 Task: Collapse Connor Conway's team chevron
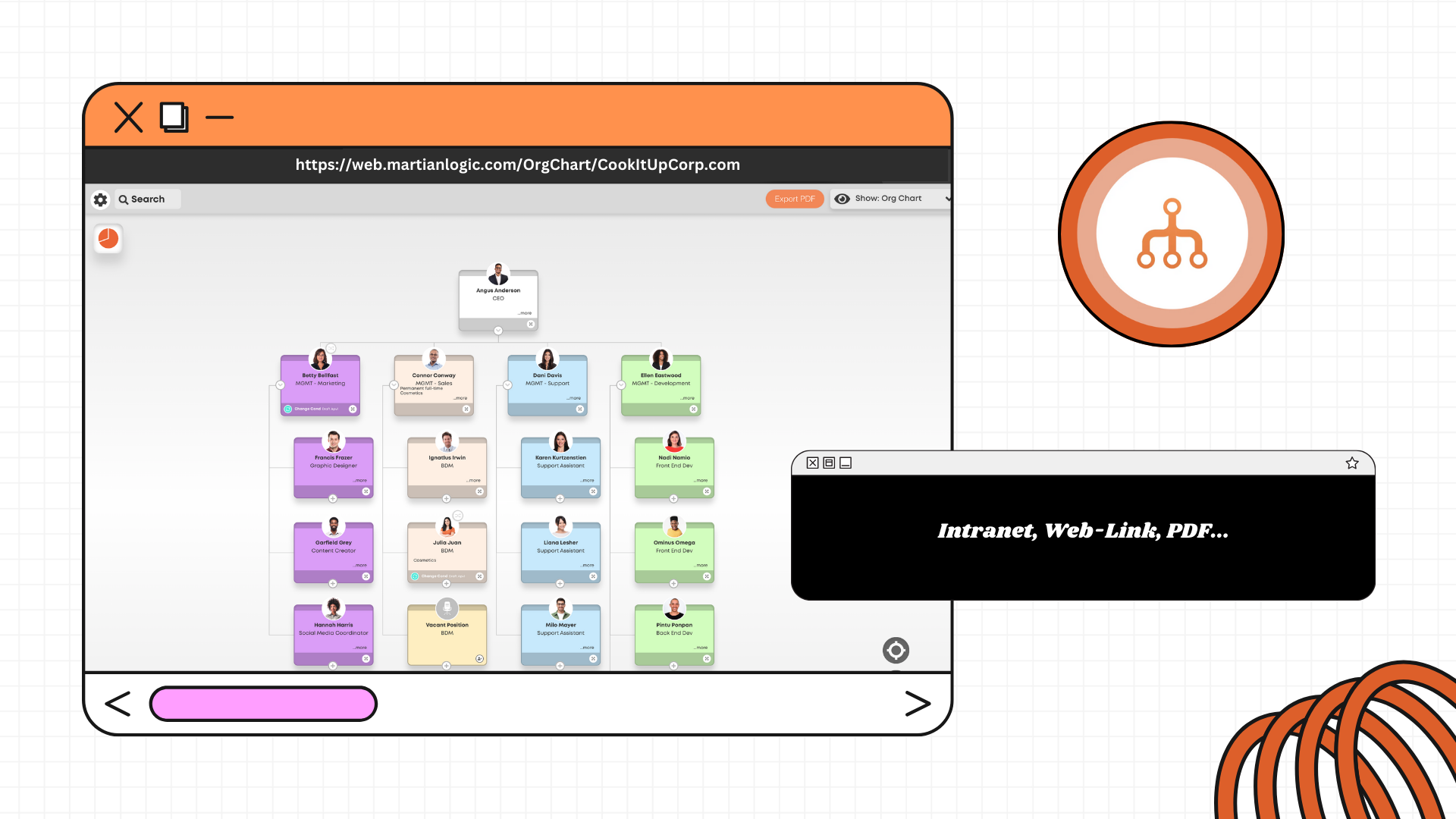(394, 385)
